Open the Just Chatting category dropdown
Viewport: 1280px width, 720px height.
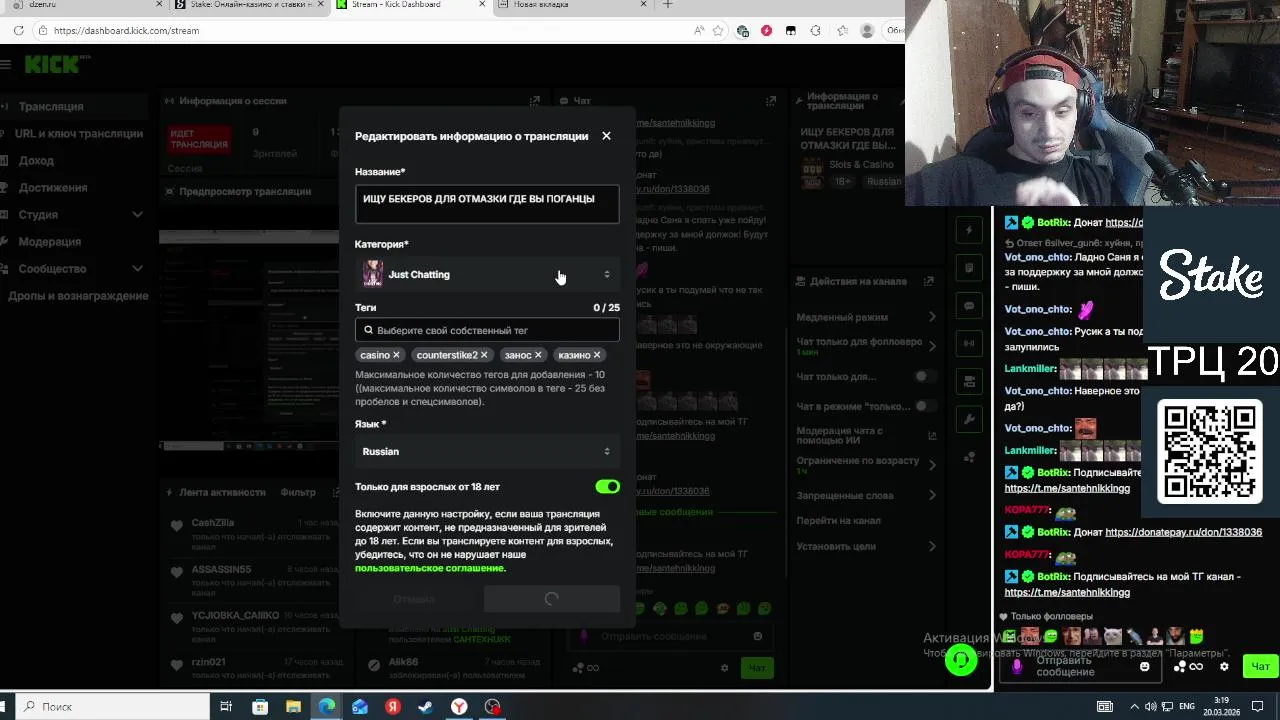(487, 274)
